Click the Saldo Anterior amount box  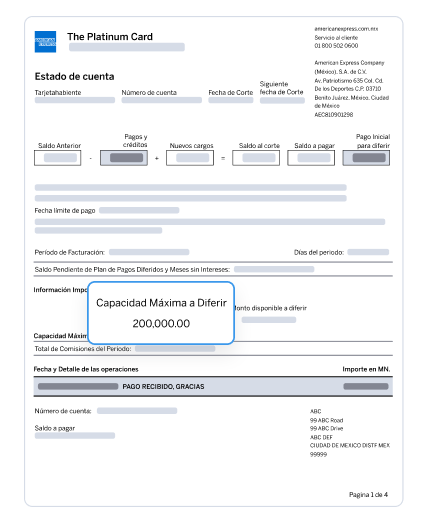tap(58, 158)
